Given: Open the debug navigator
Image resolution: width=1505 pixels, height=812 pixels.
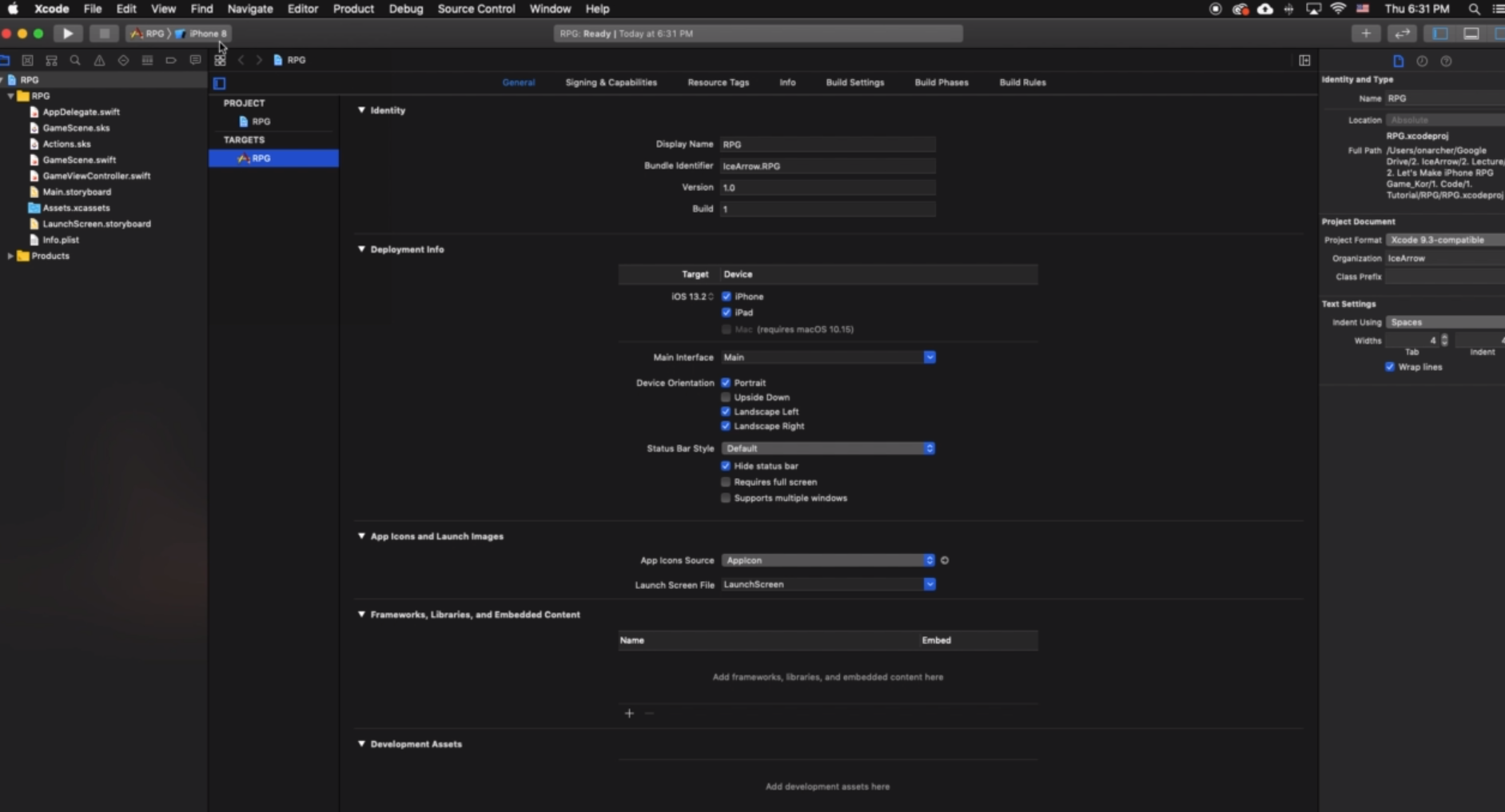Looking at the screenshot, I should [147, 60].
